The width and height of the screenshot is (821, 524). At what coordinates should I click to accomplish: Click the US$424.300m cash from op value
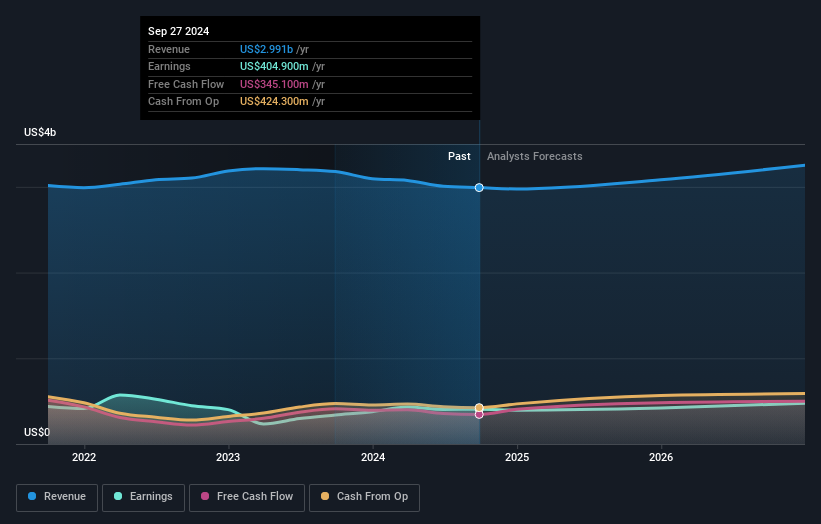(x=274, y=102)
